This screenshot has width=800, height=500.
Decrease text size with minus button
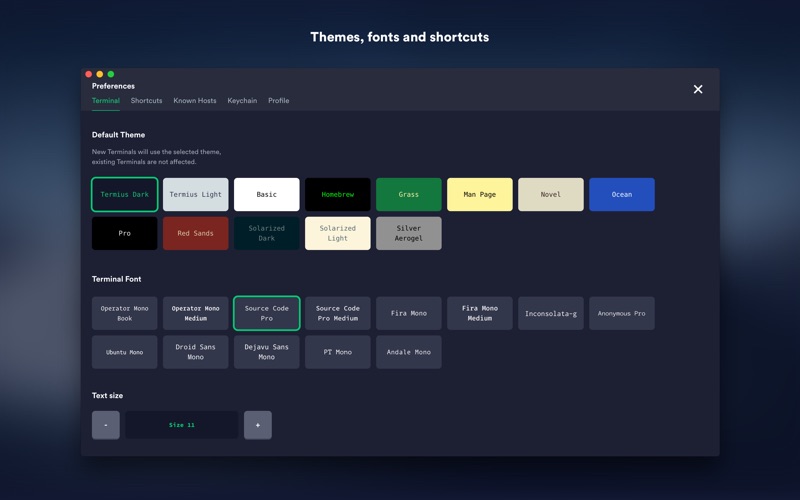click(x=106, y=425)
